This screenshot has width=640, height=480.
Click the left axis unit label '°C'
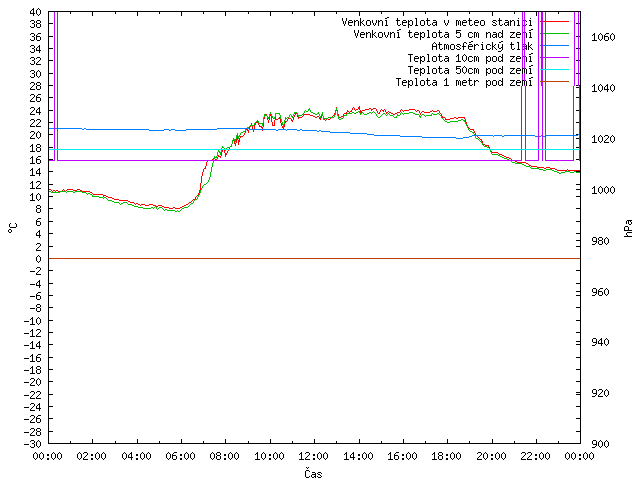[13, 228]
